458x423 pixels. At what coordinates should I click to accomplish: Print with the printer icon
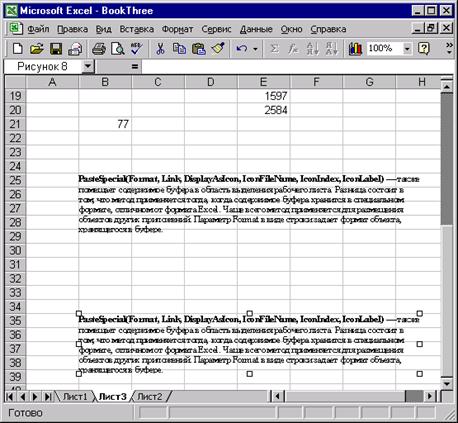point(99,49)
